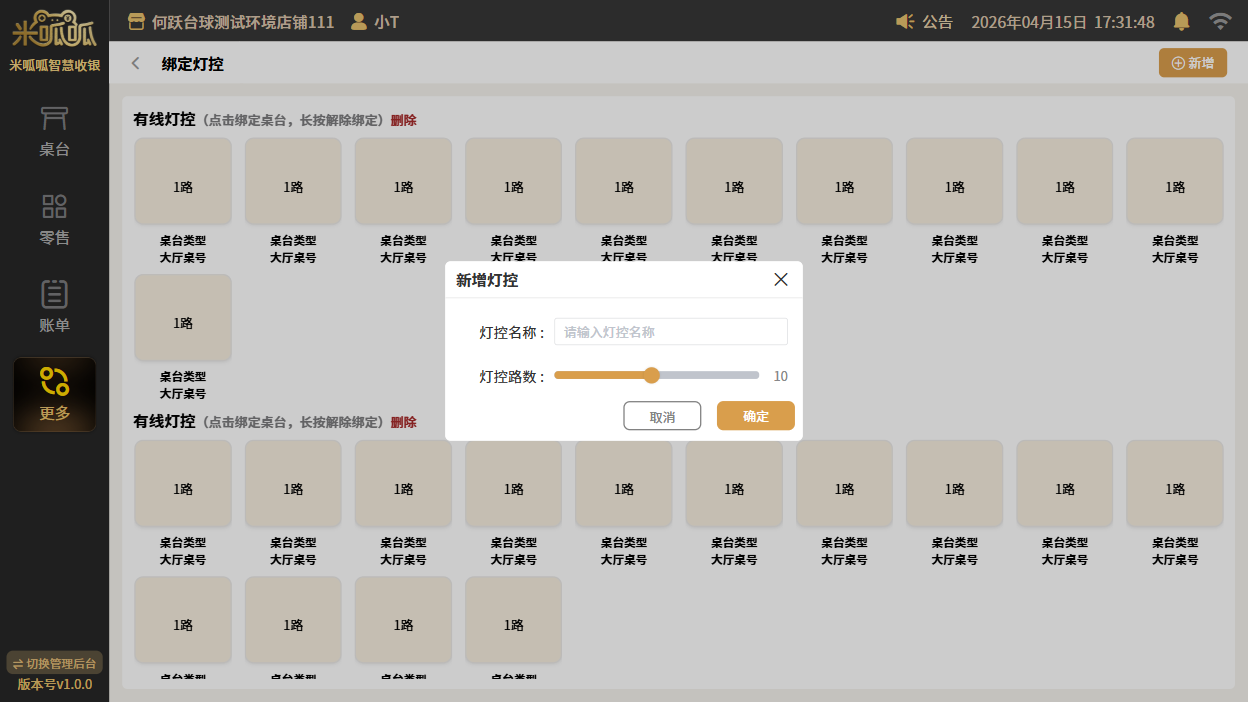Viewport: 1248px width, 702px height.
Task: Open the 公告 announcement speaker icon
Action: pos(905,22)
